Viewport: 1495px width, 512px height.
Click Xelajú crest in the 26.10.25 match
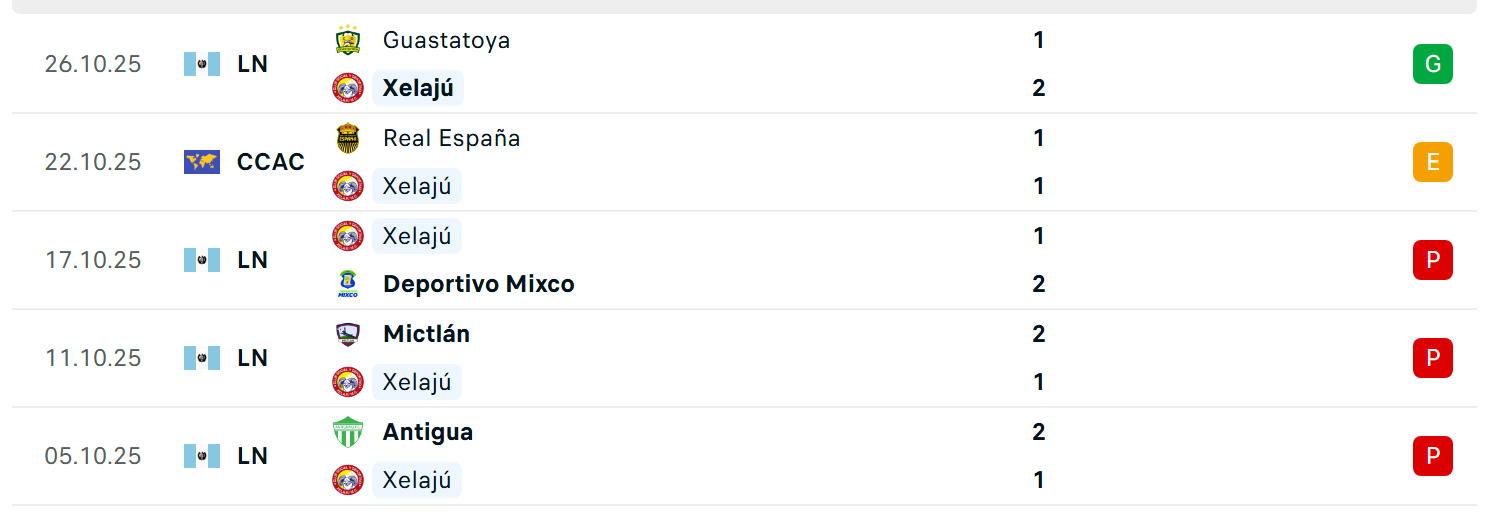[348, 88]
